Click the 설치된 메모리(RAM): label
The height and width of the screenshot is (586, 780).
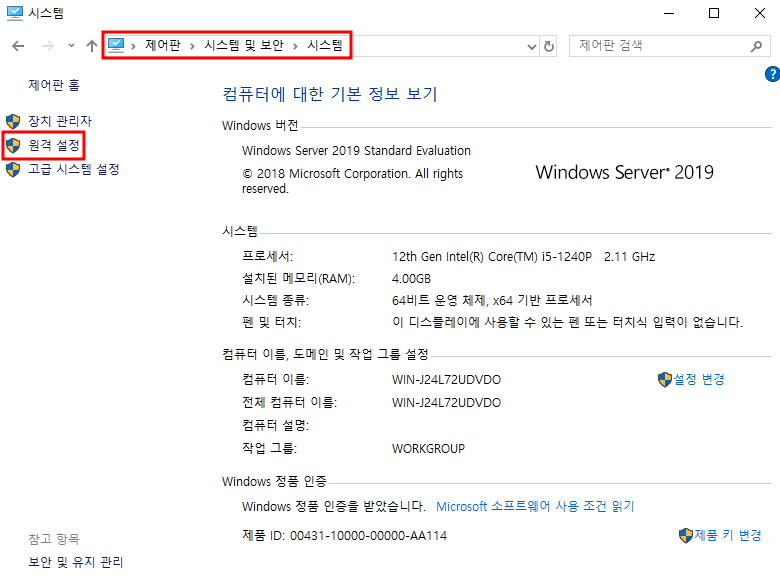(x=298, y=279)
